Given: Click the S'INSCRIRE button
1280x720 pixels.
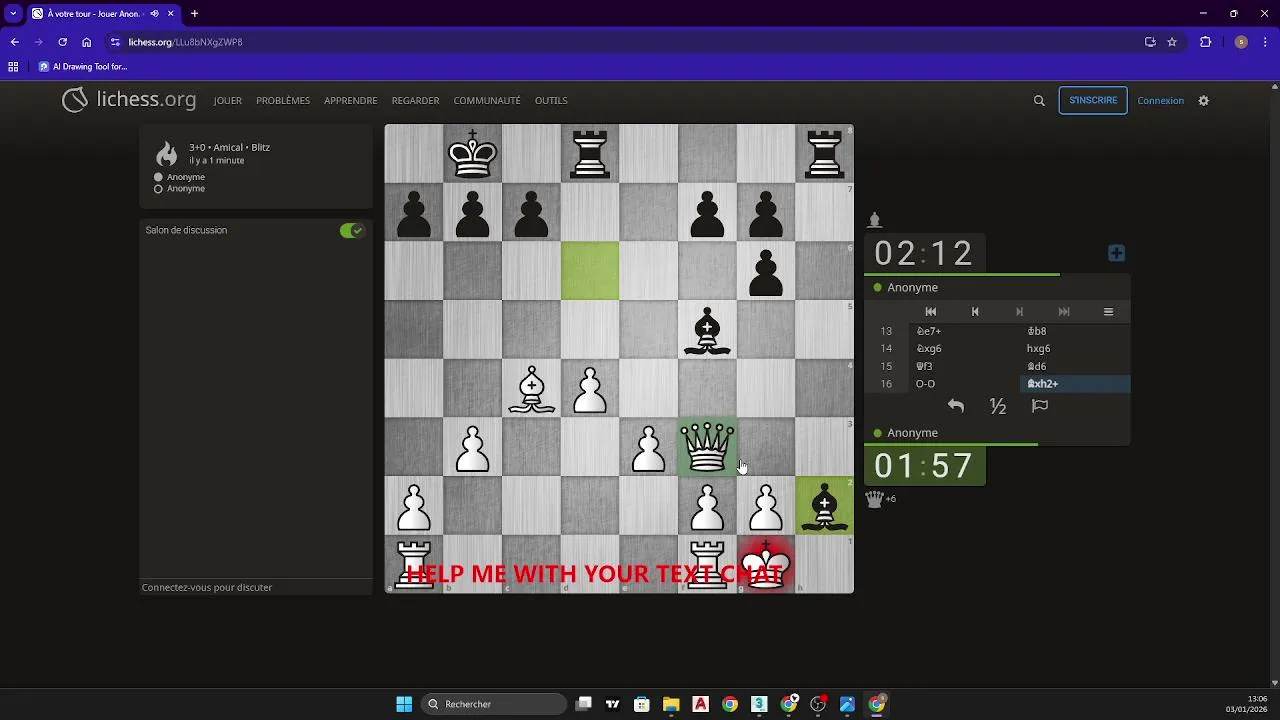Looking at the screenshot, I should point(1093,100).
